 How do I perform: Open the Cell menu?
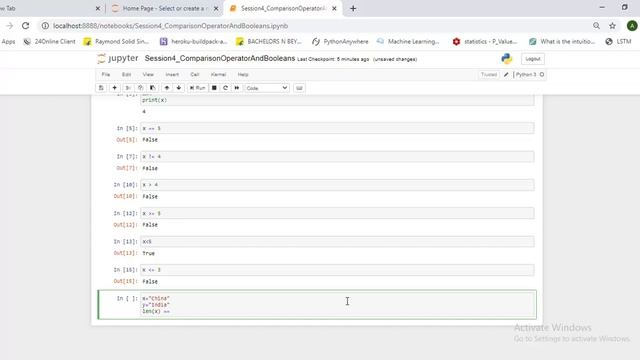195,74
